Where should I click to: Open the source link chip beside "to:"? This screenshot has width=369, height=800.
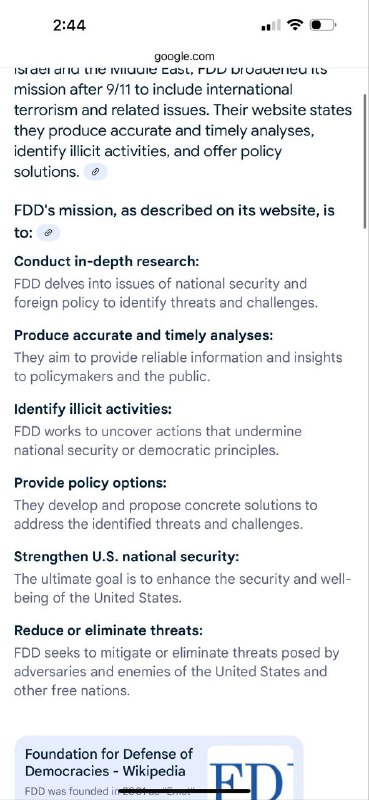48,233
